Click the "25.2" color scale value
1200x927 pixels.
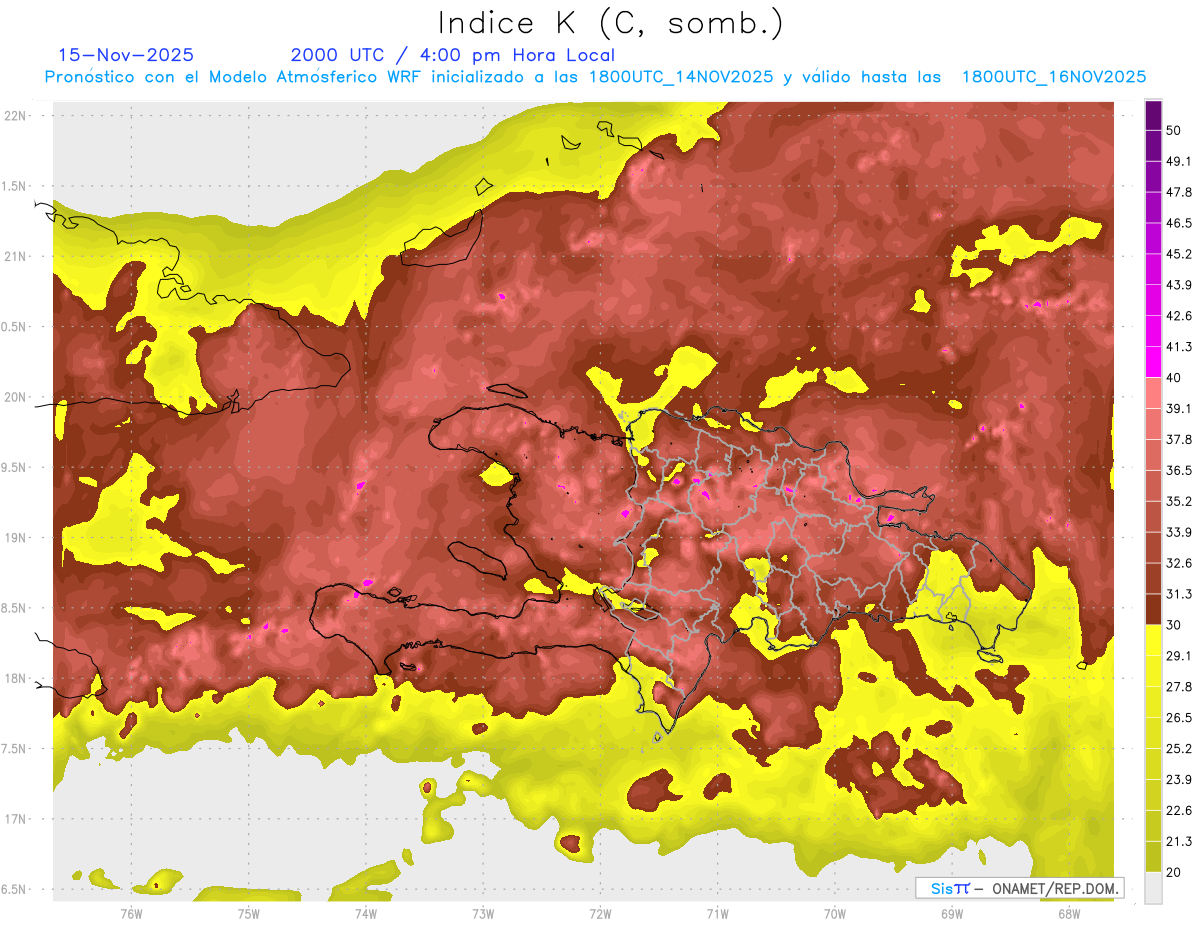click(x=1179, y=749)
